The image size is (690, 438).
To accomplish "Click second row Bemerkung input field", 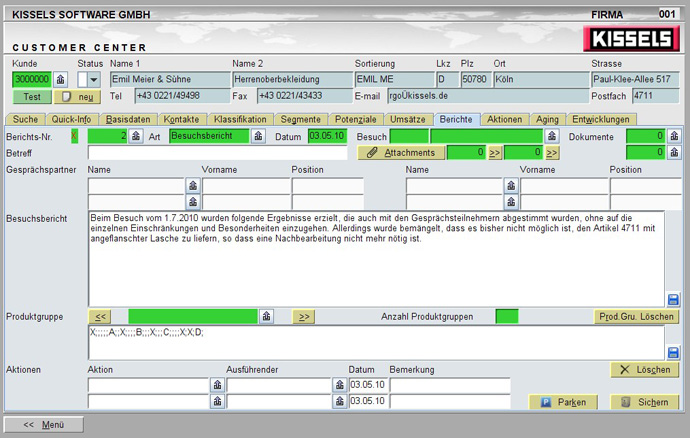I will [450, 401].
